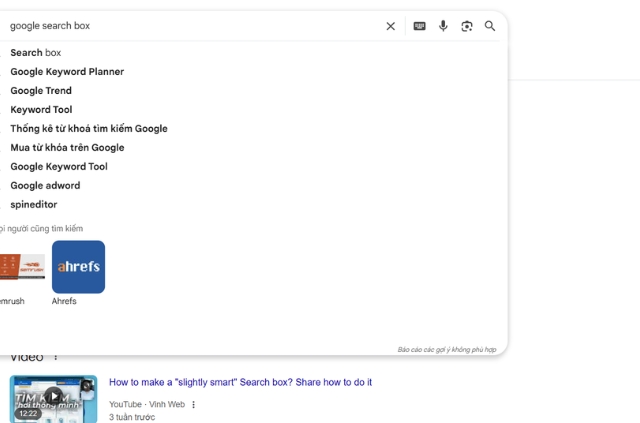Select the "Keyword Tool" suggestion
Image resolution: width=640 pixels, height=423 pixels.
coord(41,110)
